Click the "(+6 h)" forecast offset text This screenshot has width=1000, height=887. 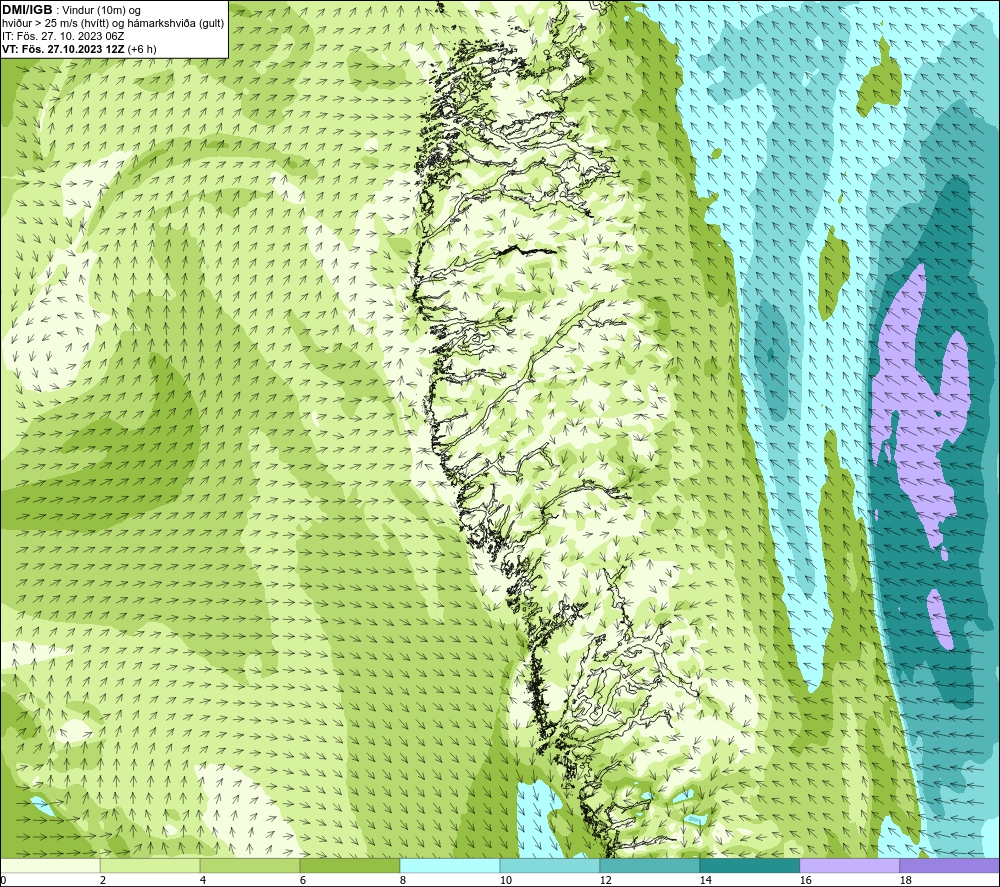tap(142, 49)
